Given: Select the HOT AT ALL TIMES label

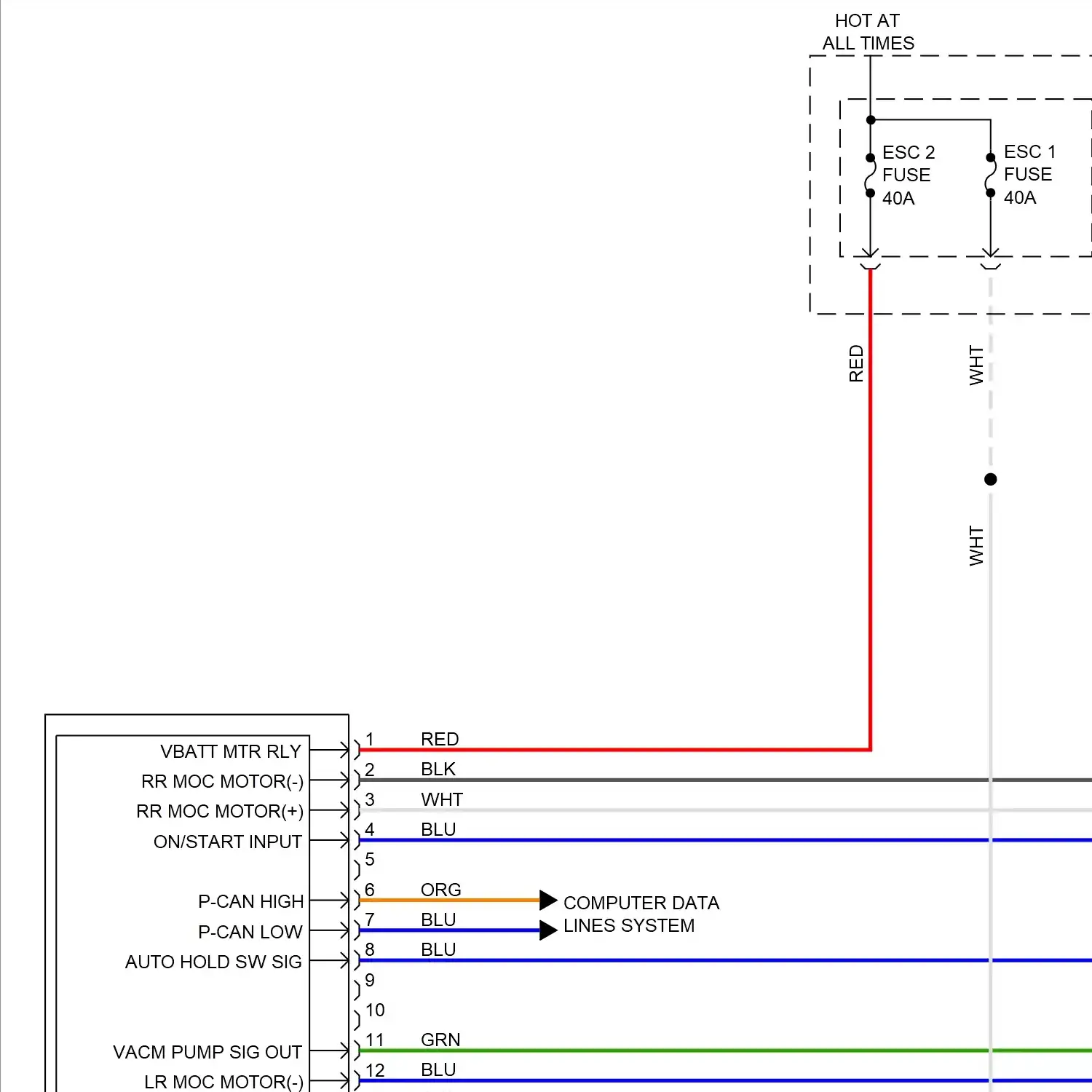Looking at the screenshot, I should [x=868, y=32].
